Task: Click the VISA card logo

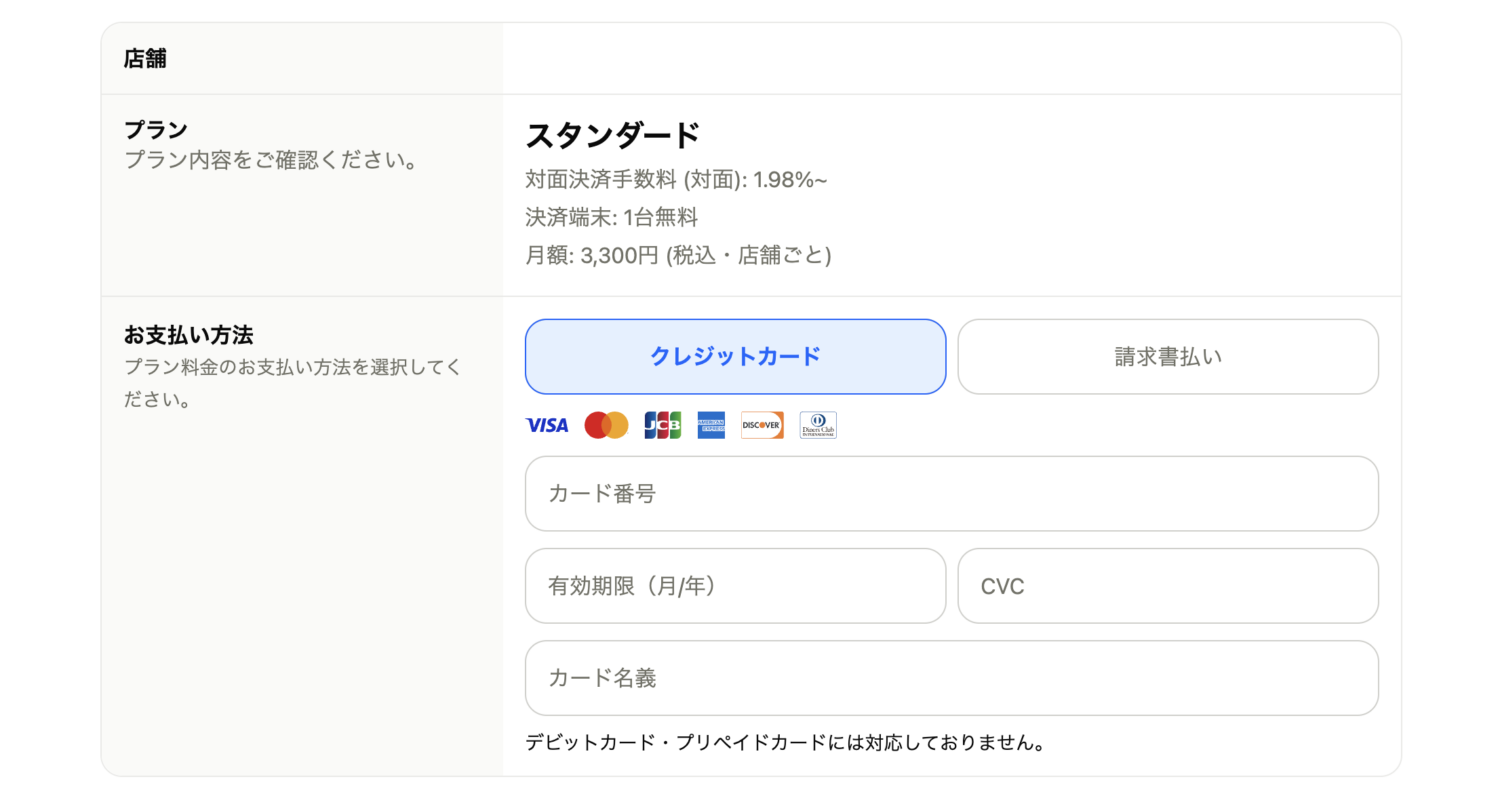Action: [546, 425]
